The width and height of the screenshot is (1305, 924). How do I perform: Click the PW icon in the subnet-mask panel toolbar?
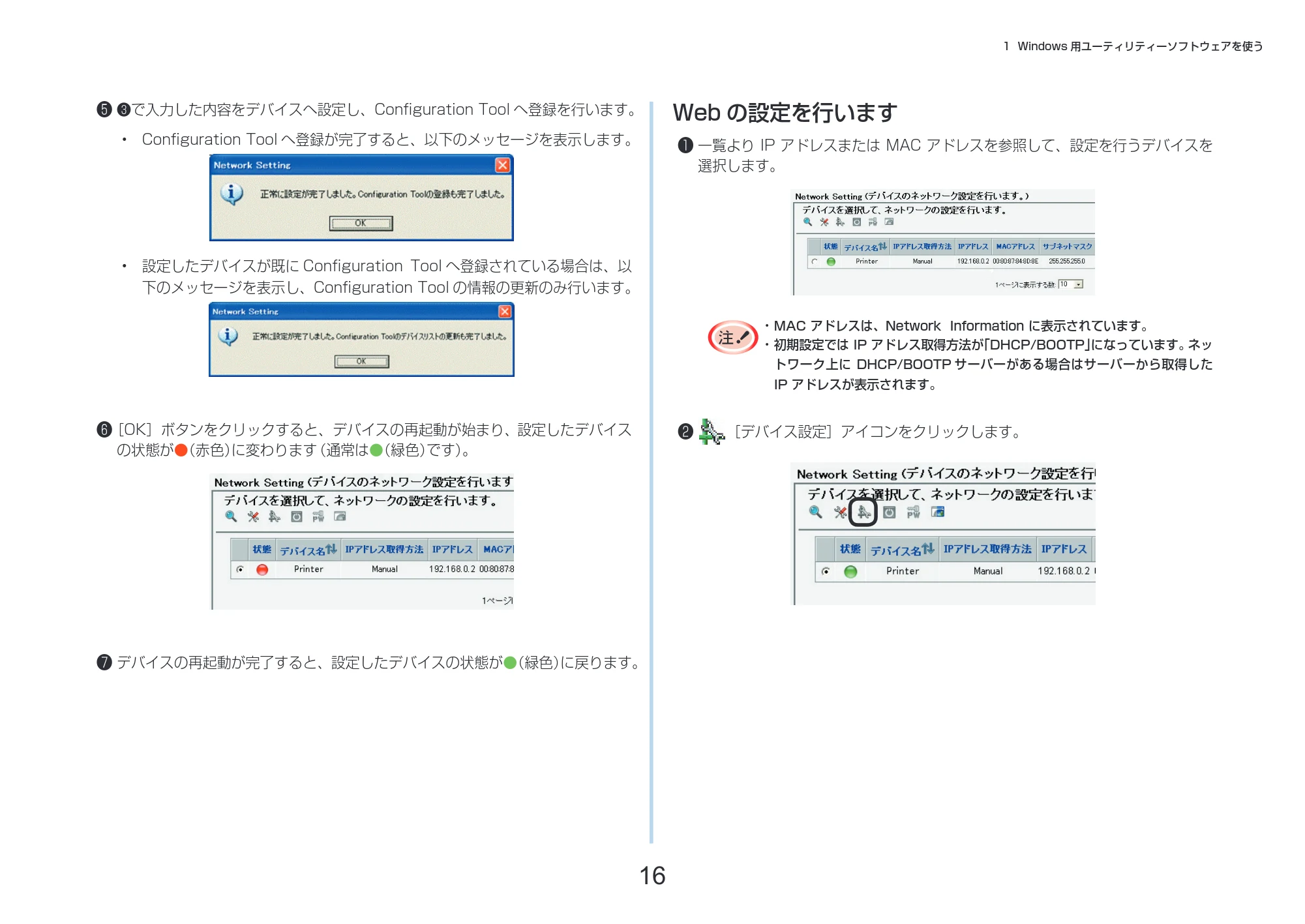coord(873,222)
